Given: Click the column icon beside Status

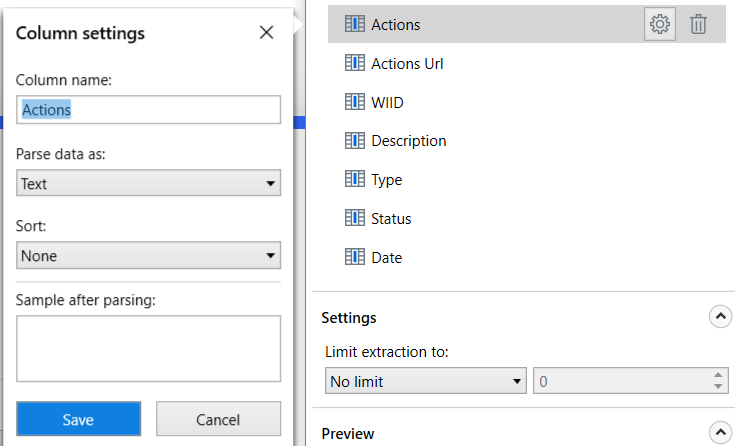Looking at the screenshot, I should [x=354, y=218].
